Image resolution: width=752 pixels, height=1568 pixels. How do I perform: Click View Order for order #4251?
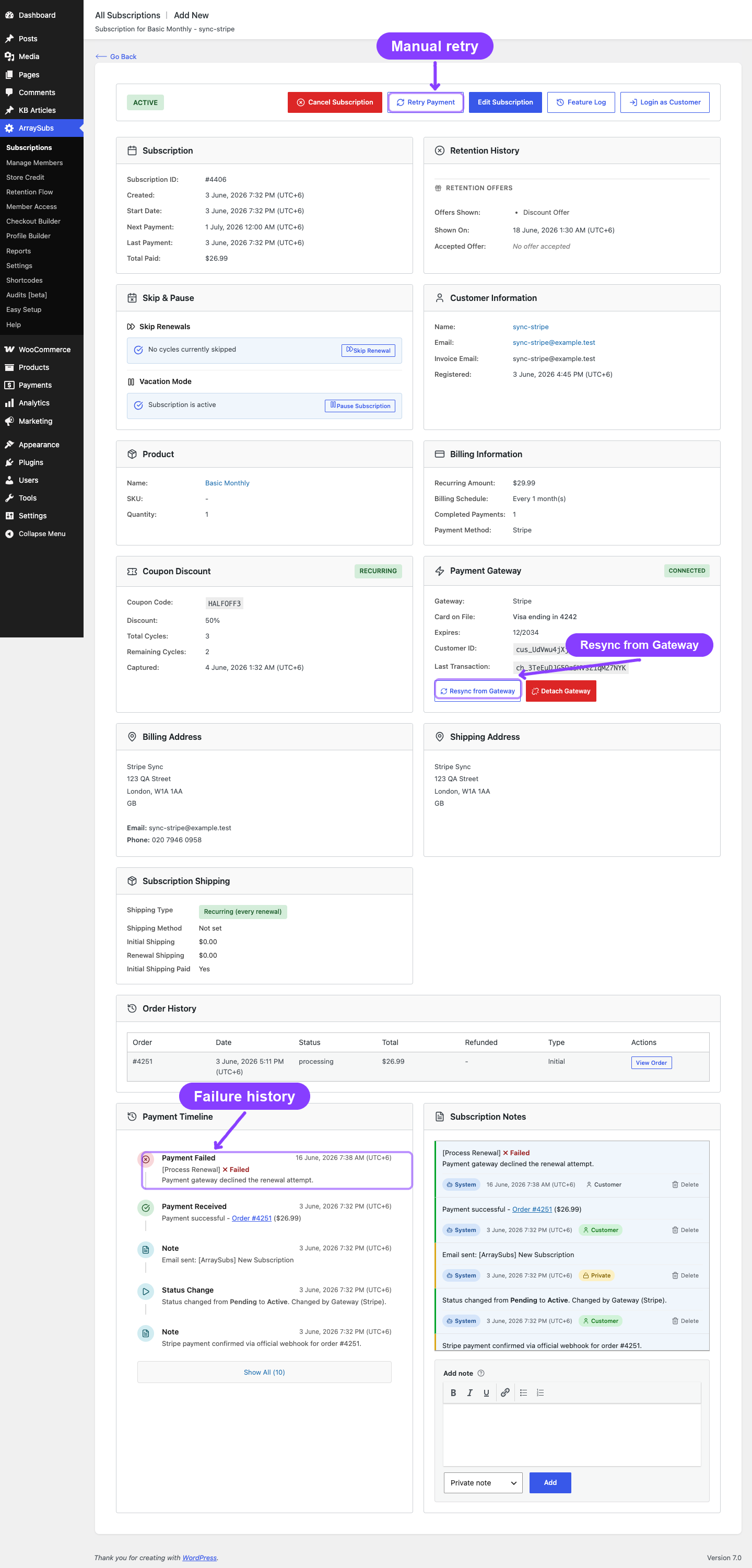point(651,1063)
